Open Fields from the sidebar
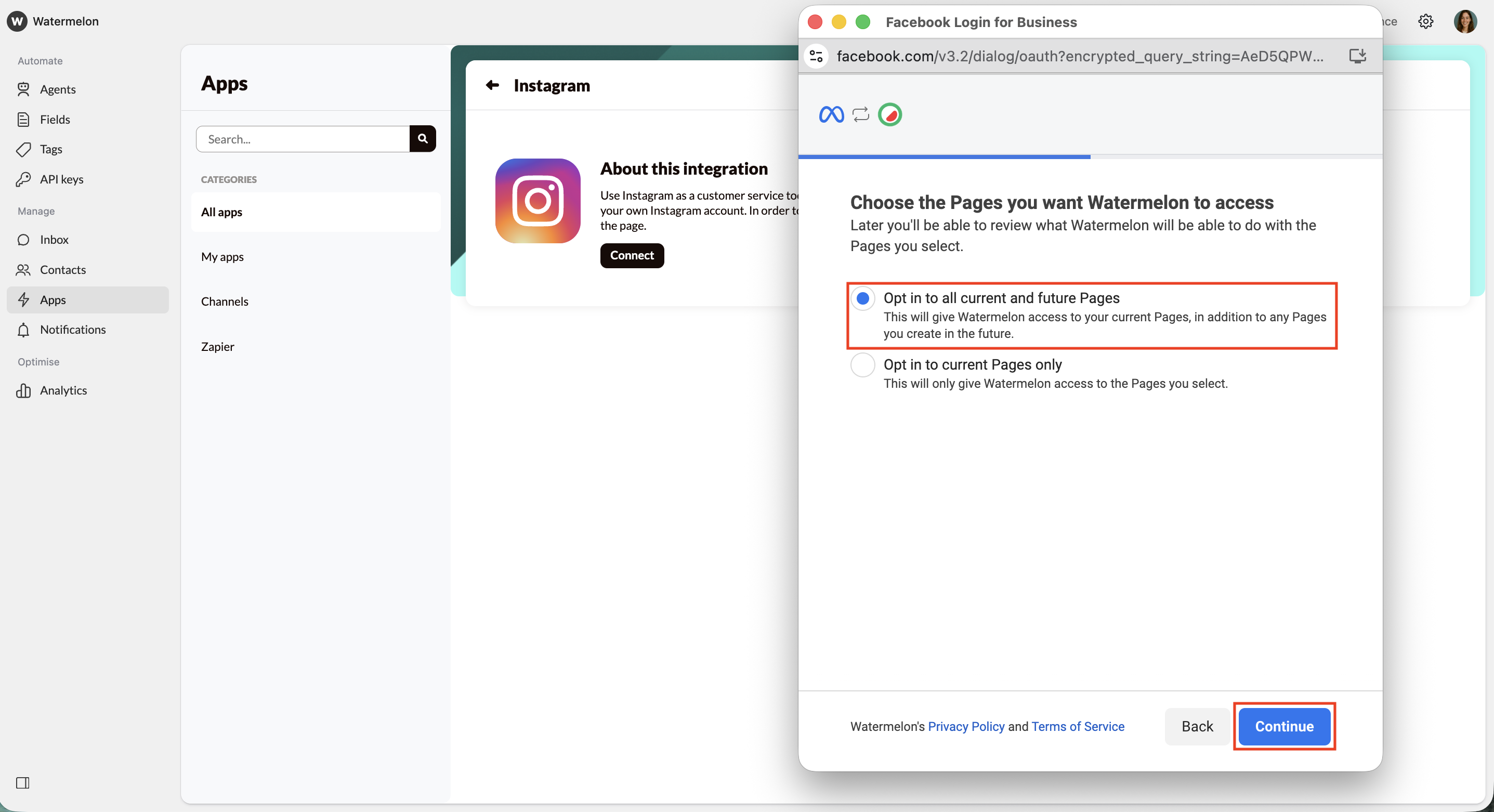Image resolution: width=1494 pixels, height=812 pixels. coord(55,120)
